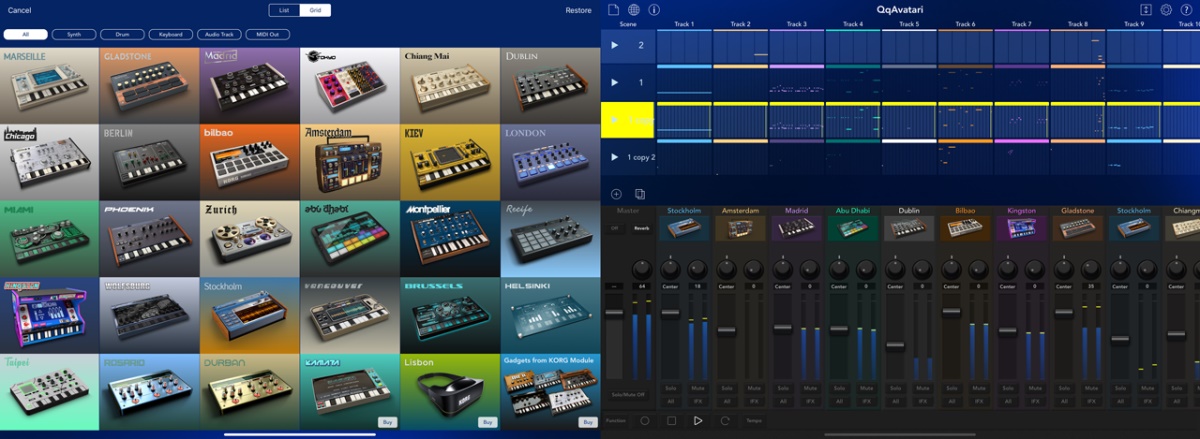Mute the Gladstone mixer channel
The image size is (1200, 439).
pos(1091,389)
